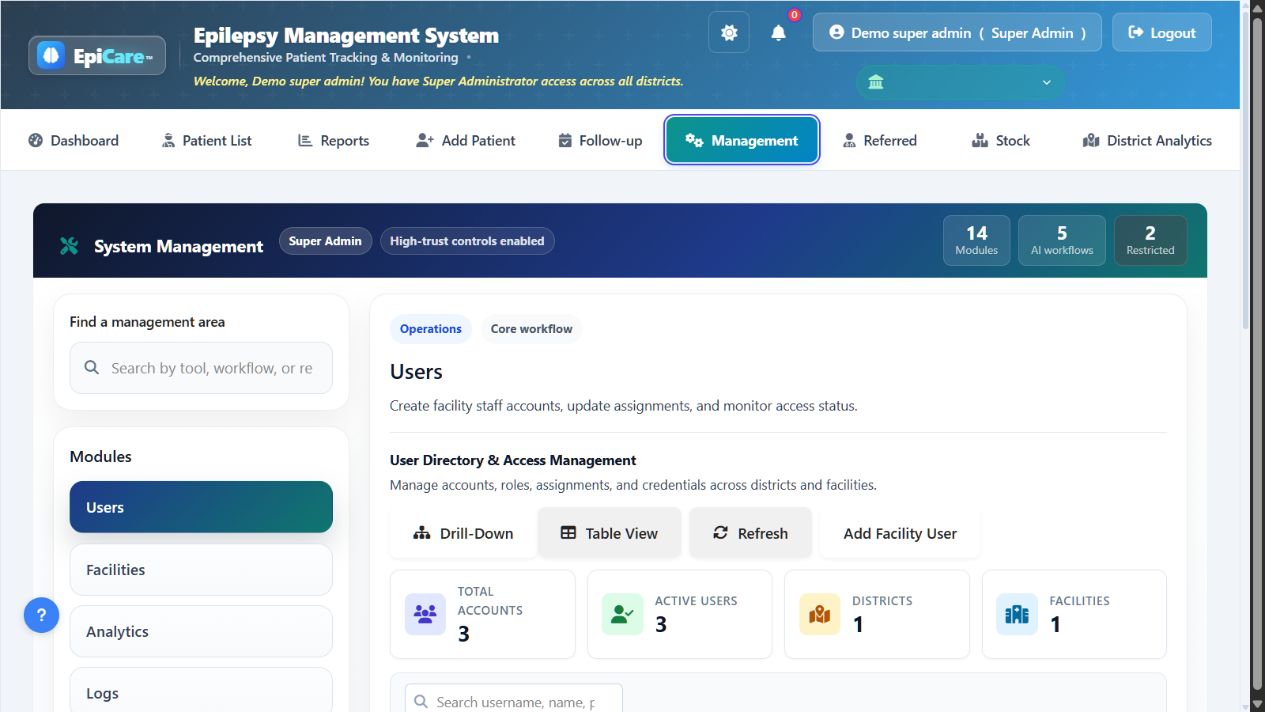
Task: Select the Management tab
Action: click(742, 140)
